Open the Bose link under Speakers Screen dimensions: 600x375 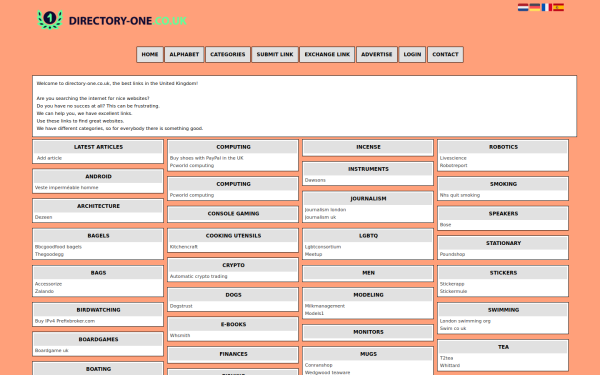(x=445, y=225)
